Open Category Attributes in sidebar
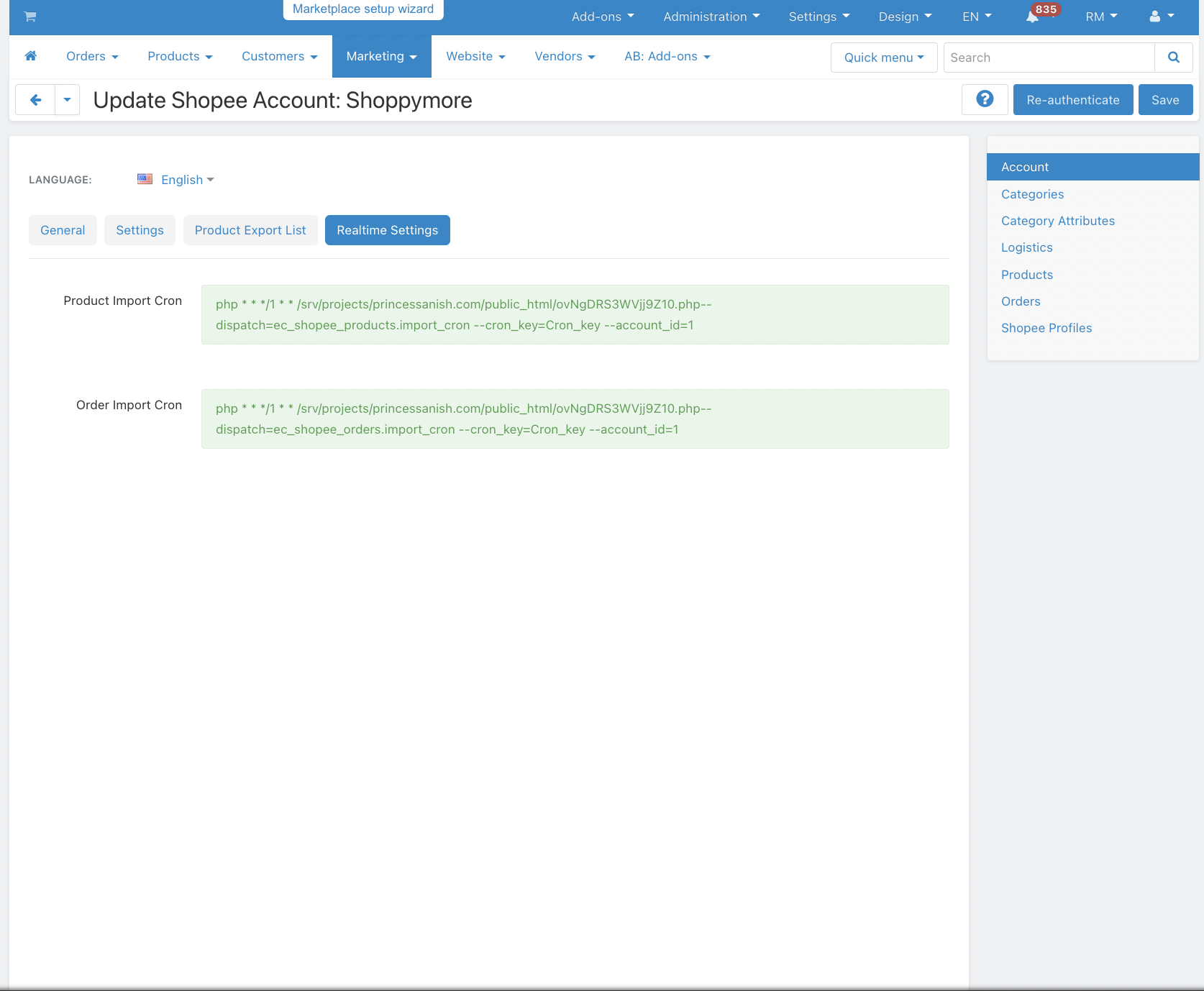This screenshot has width=1204, height=991. coord(1057,221)
